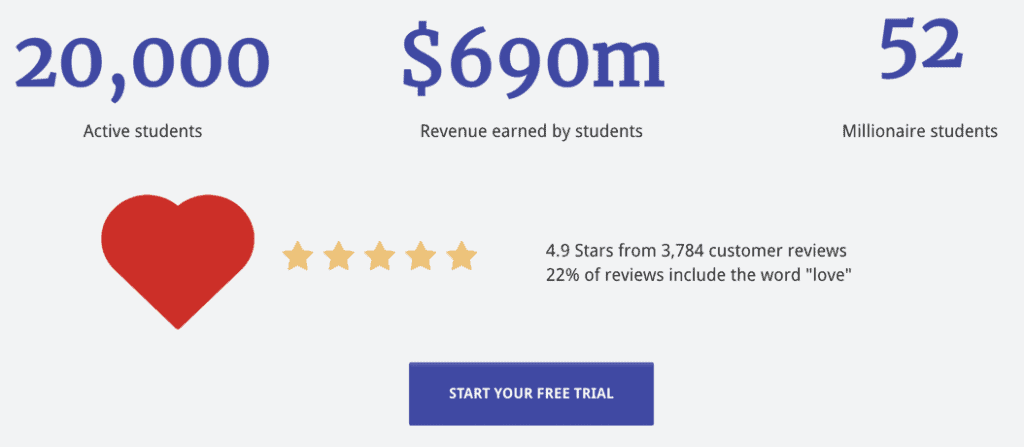Click the second gold star
Image resolution: width=1024 pixels, height=447 pixels.
(x=339, y=256)
